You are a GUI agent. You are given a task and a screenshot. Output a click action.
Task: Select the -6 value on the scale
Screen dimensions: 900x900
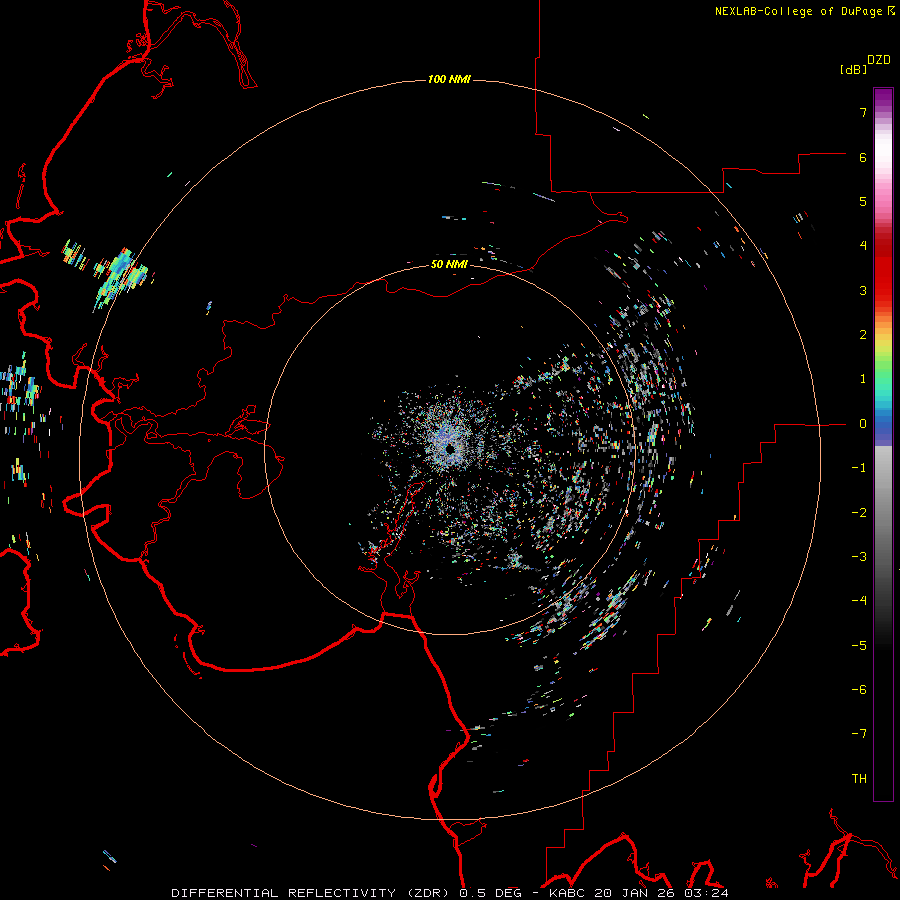pos(859,690)
